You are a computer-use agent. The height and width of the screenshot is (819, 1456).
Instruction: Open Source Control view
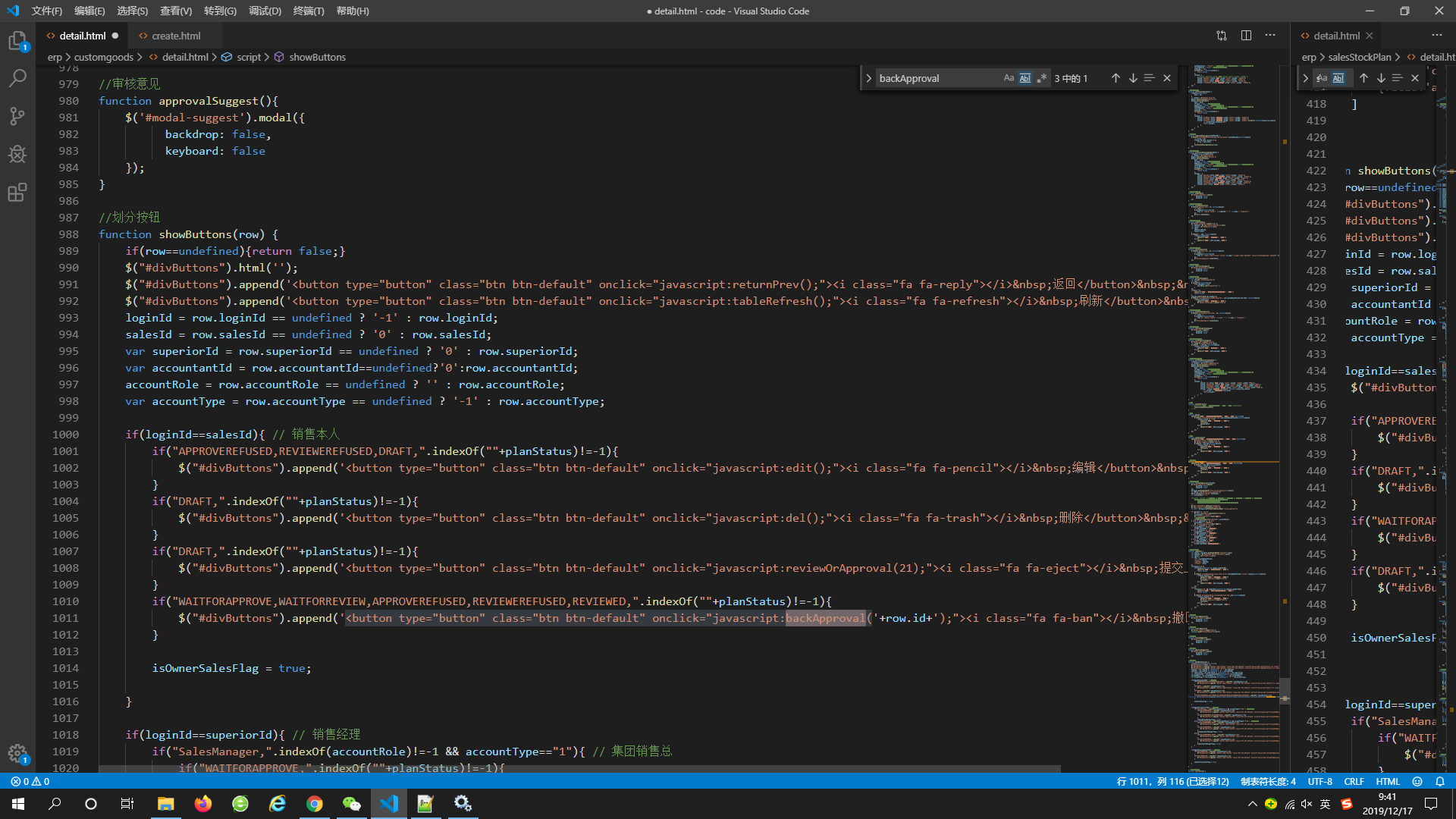17,116
